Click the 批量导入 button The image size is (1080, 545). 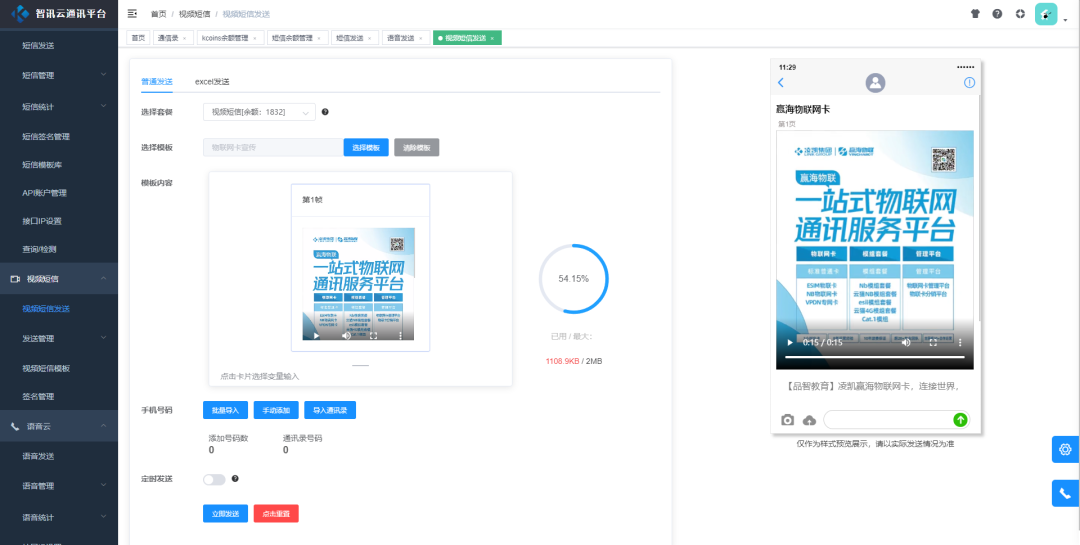225,410
